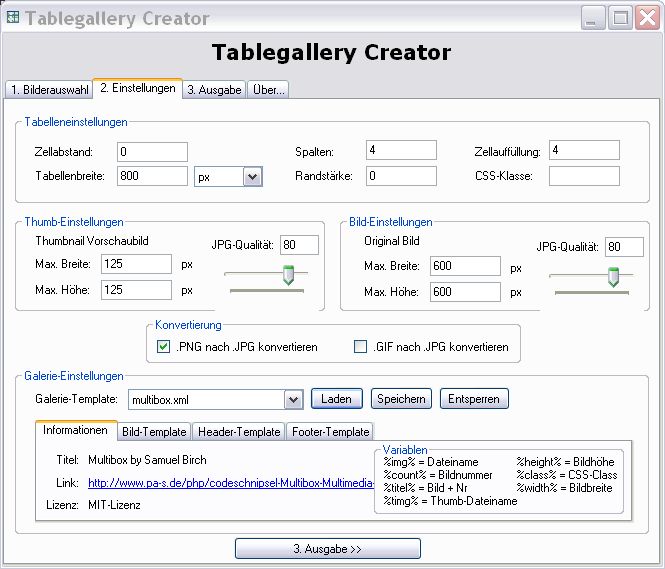Click the Bild JPG-Qualität slider handle
Screen dimensions: 665x569
pyautogui.click(x=613, y=277)
